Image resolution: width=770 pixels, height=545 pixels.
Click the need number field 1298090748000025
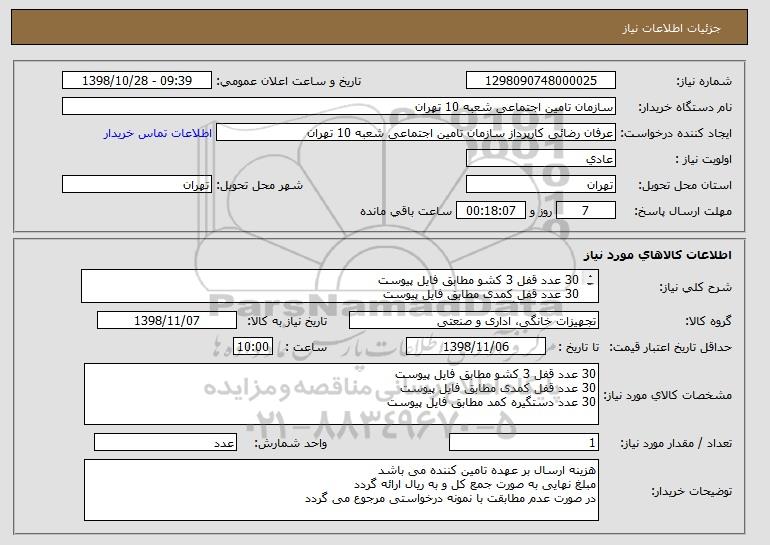click(541, 81)
